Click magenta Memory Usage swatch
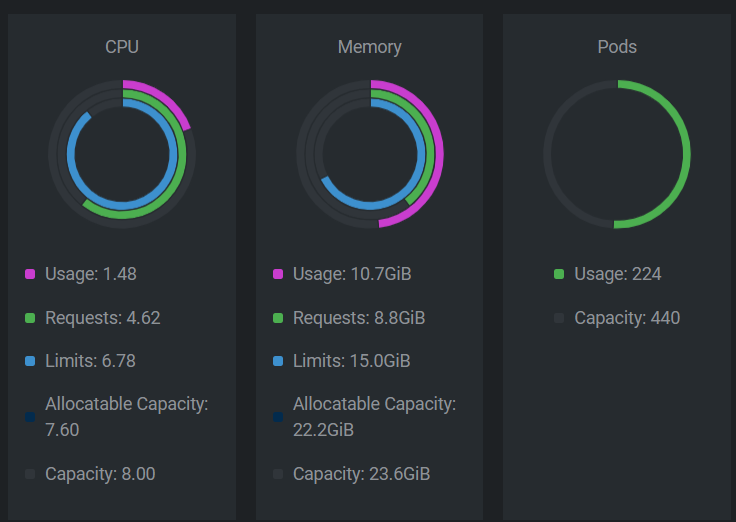Viewport: 736px width, 522px height. click(278, 274)
